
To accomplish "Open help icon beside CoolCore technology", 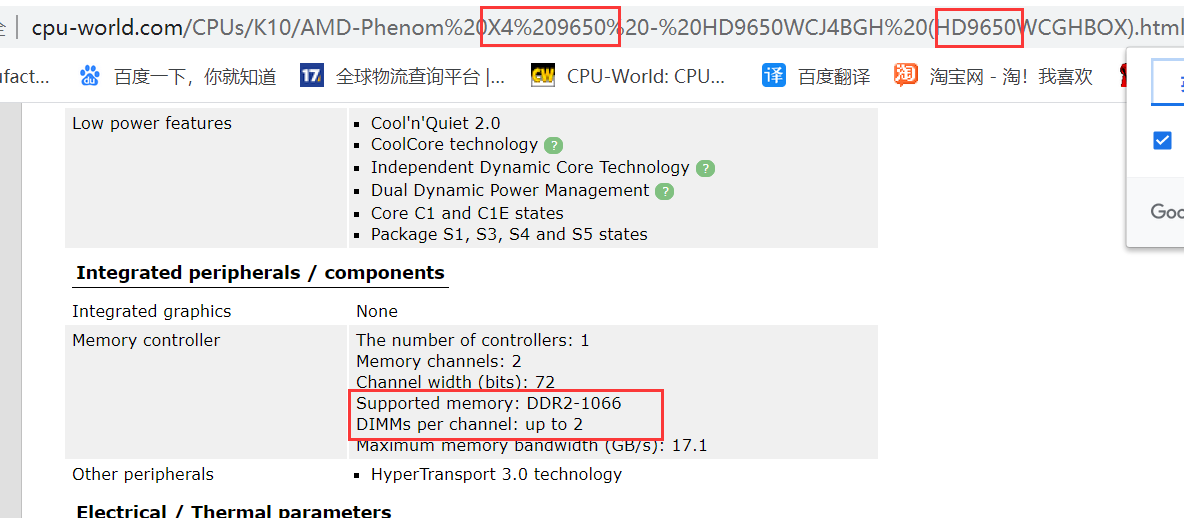I will click(553, 146).
